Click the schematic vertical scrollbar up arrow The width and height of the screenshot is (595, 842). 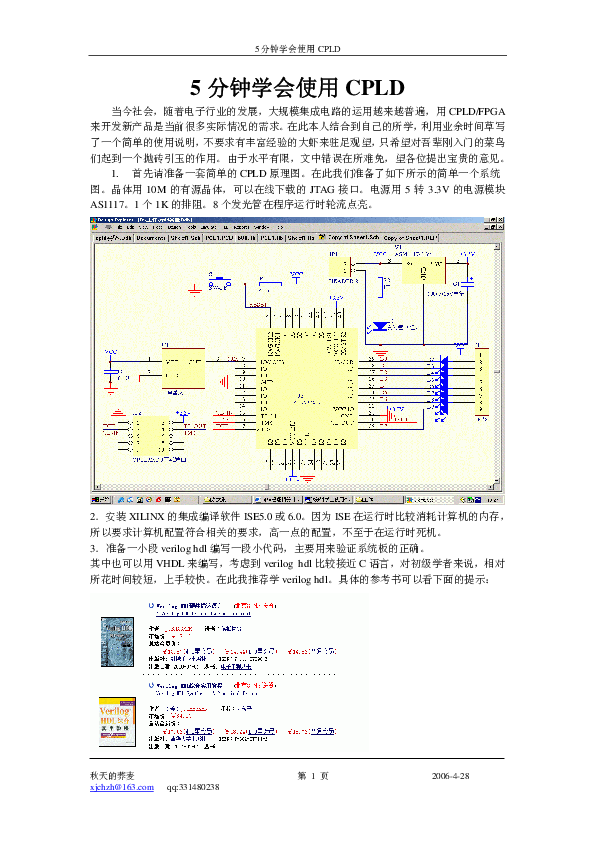(x=497, y=246)
